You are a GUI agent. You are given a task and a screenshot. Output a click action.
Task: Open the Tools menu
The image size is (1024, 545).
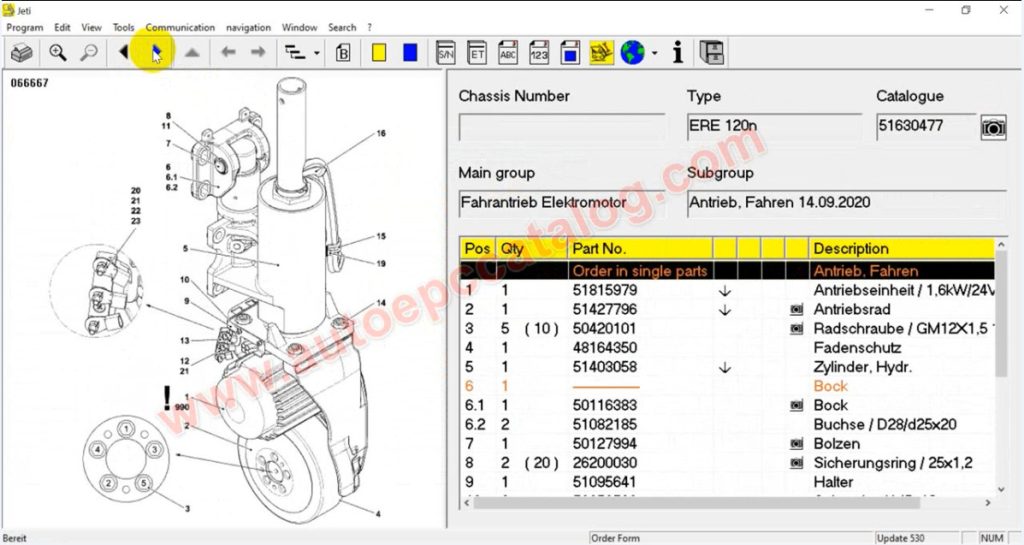tap(124, 27)
